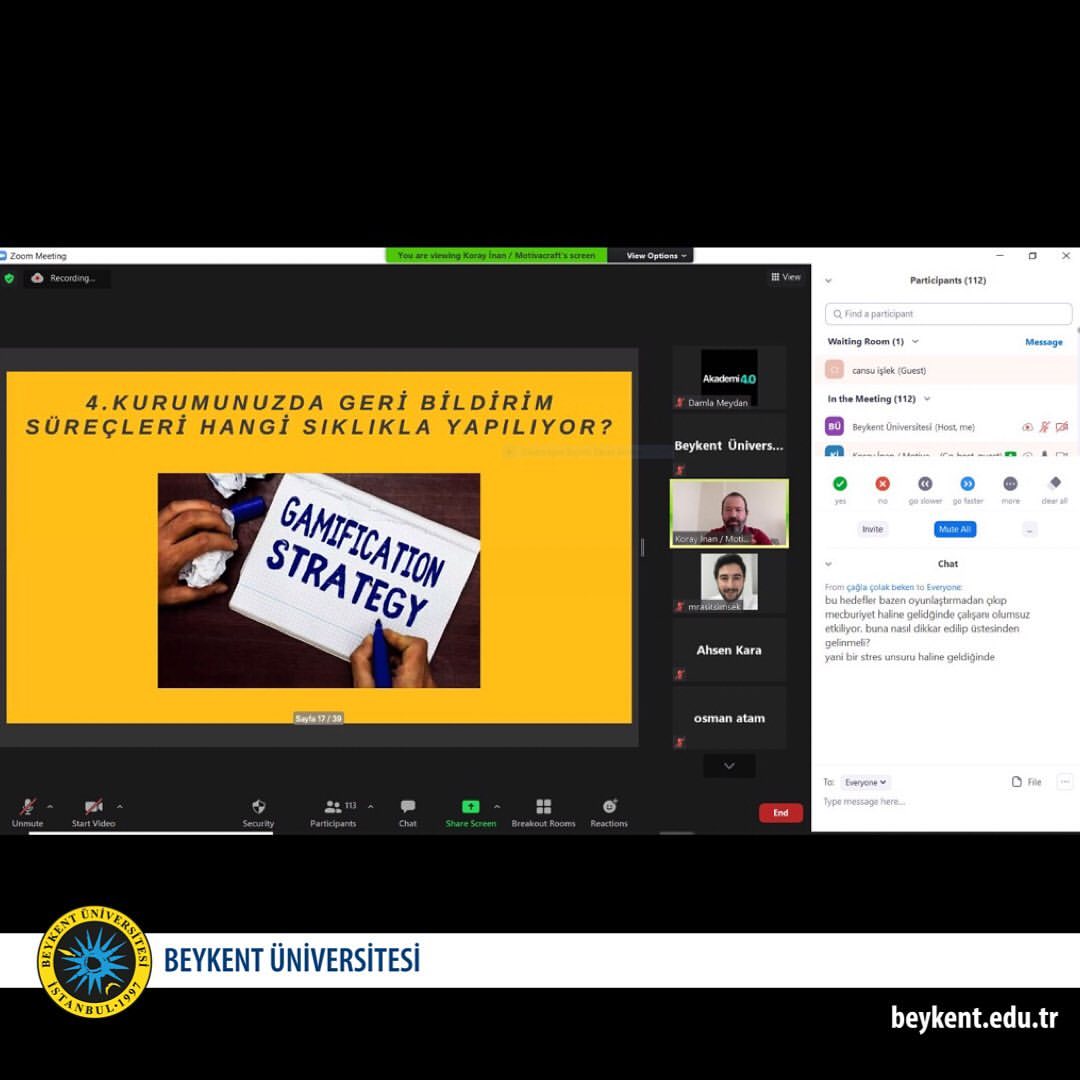Click sender name çağla çolak beken in chat

pos(880,588)
